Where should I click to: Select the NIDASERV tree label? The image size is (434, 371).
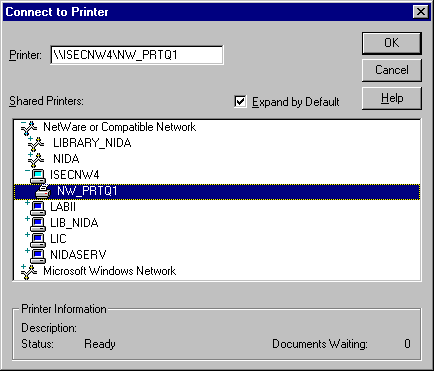click(78, 255)
